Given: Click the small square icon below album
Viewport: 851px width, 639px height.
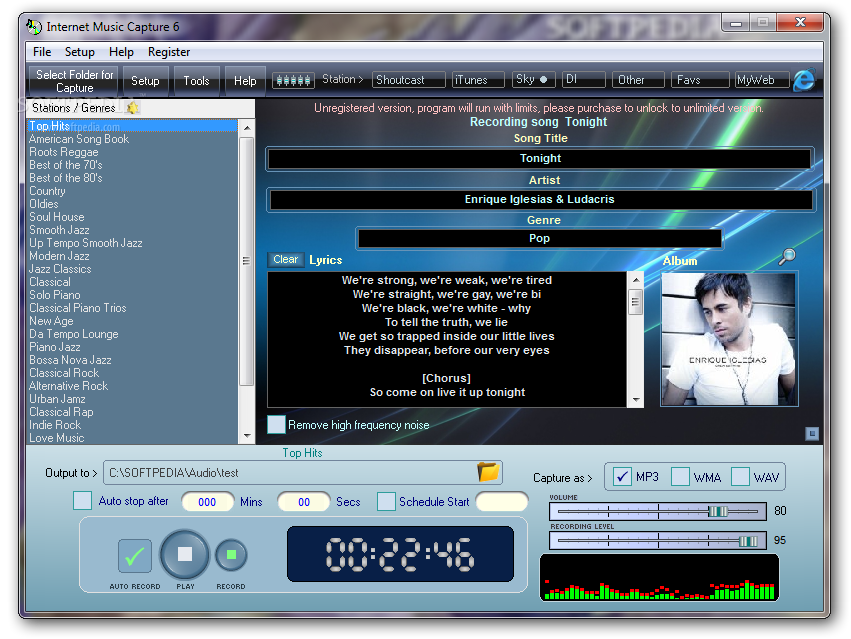Looking at the screenshot, I should (x=812, y=433).
